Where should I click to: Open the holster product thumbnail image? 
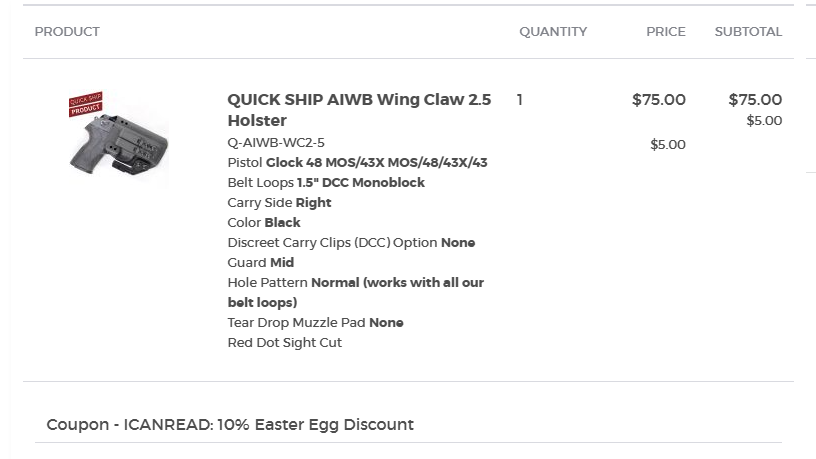click(x=119, y=140)
